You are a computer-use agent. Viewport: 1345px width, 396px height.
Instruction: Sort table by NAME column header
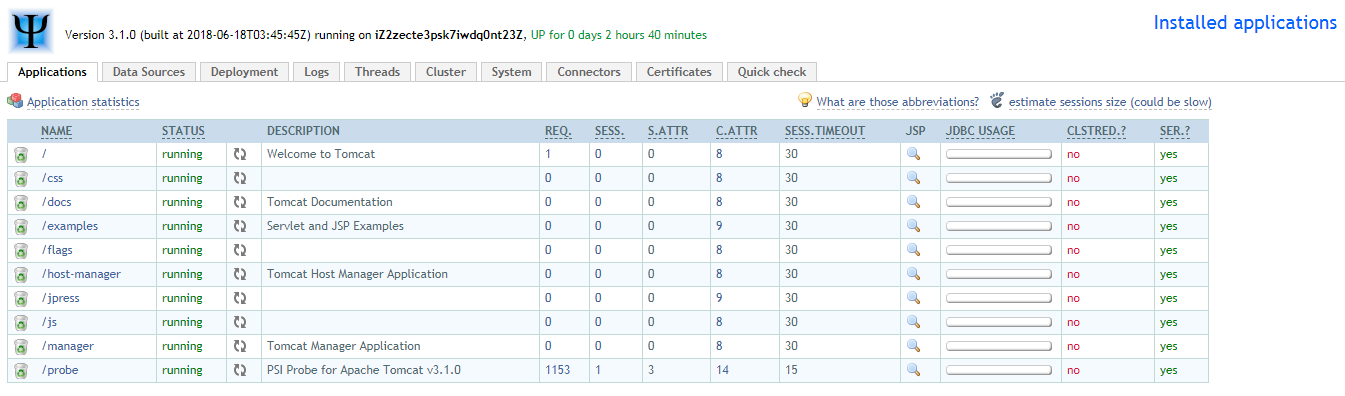pyautogui.click(x=56, y=131)
